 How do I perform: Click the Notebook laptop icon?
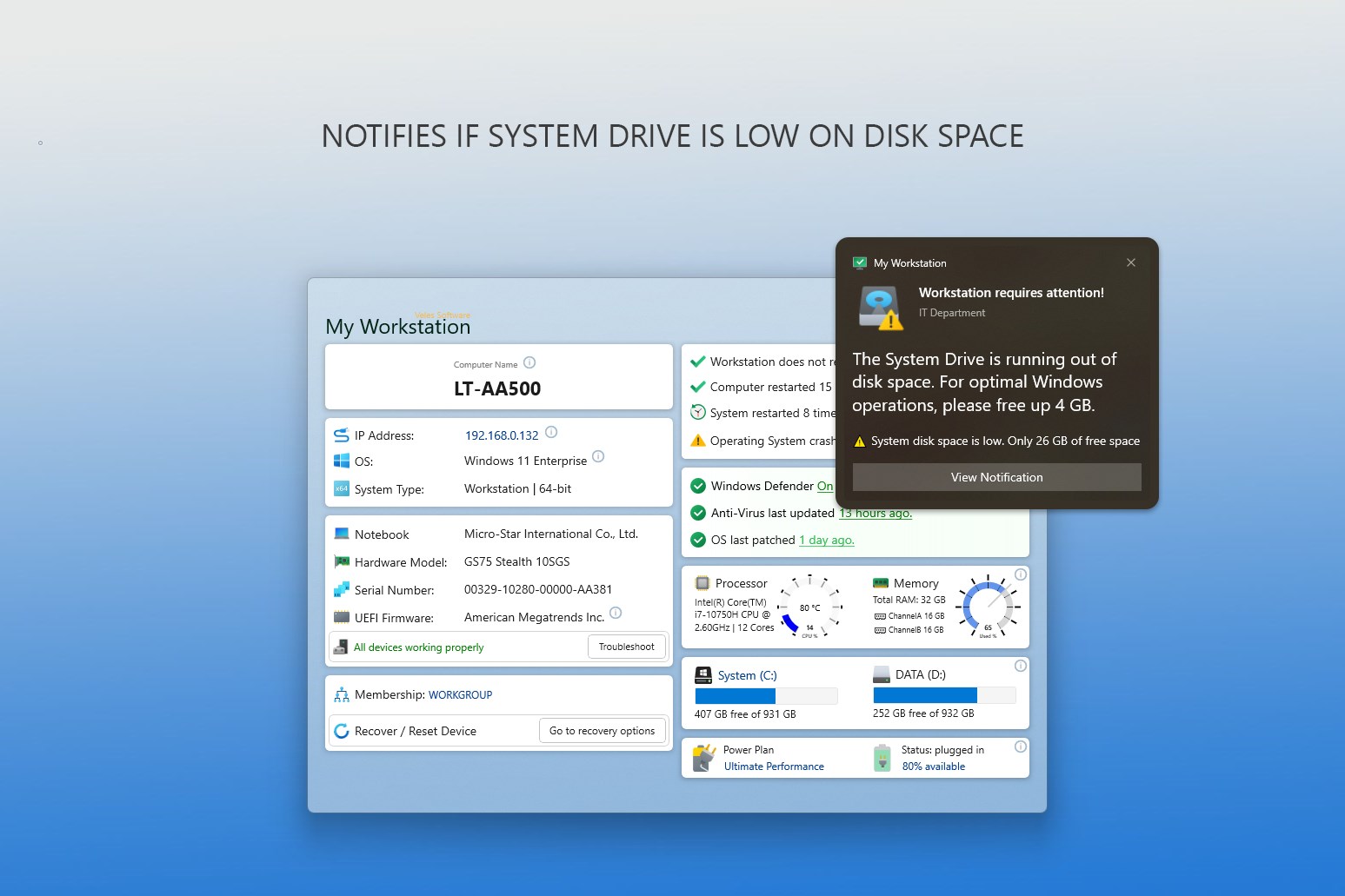coord(342,534)
